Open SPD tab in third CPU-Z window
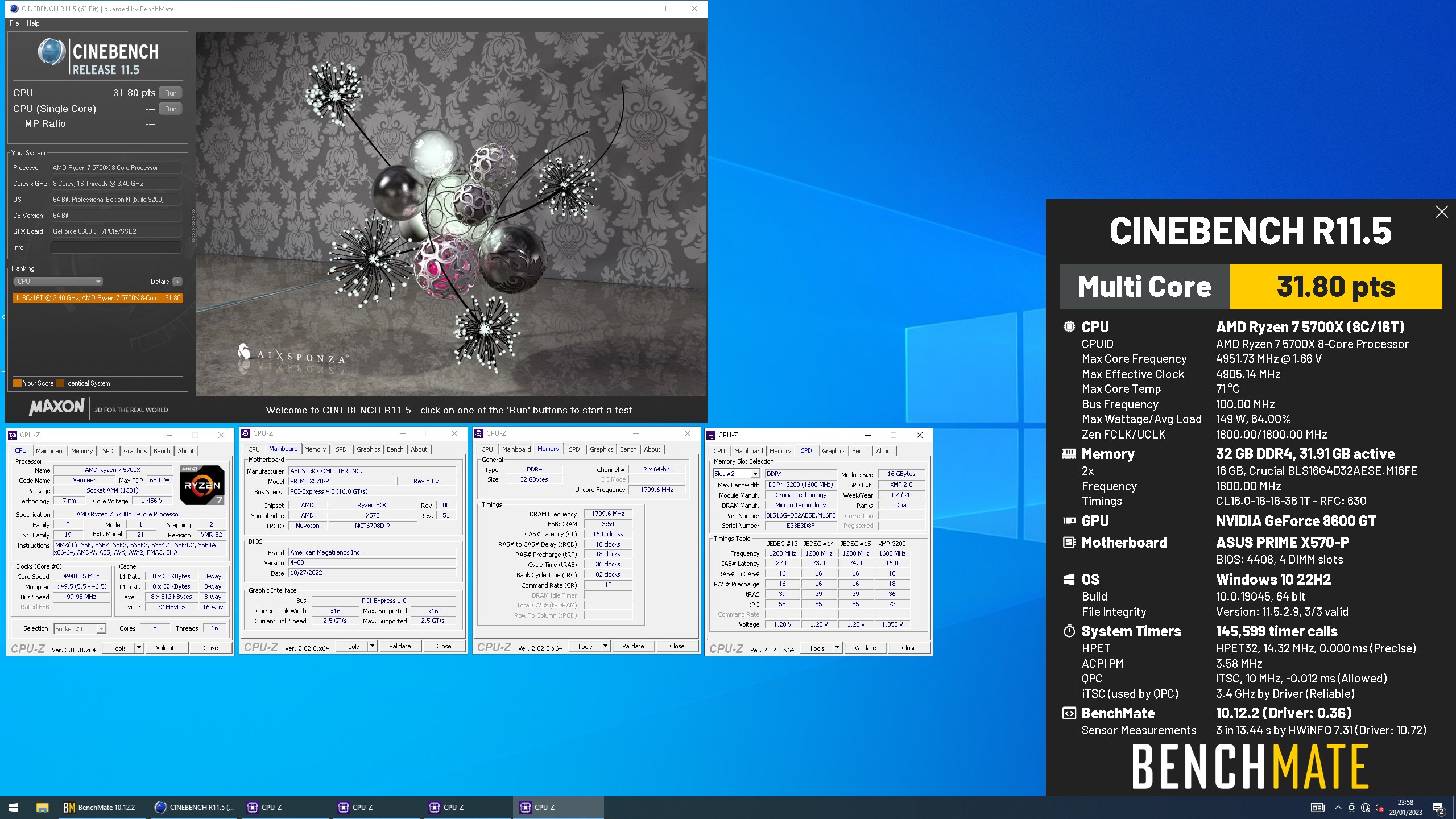1456x819 pixels. 574,449
